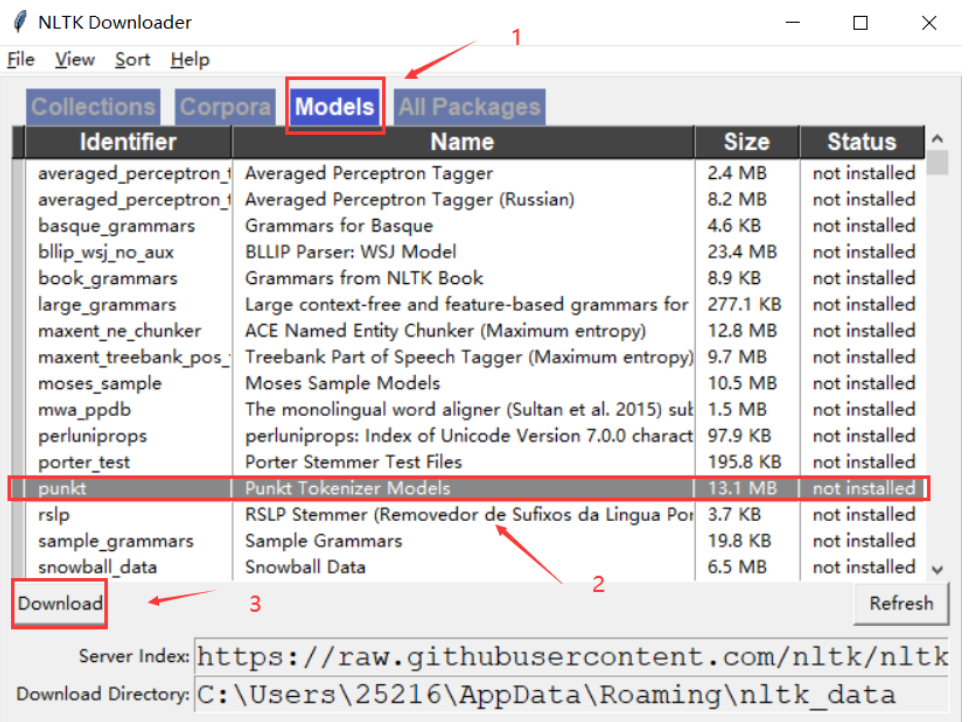Screen dimensions: 970x722
Task: Switch to the Collections tab
Action: tap(93, 107)
